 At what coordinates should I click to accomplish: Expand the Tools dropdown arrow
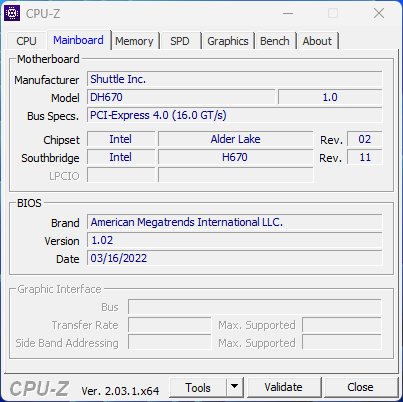pos(235,388)
